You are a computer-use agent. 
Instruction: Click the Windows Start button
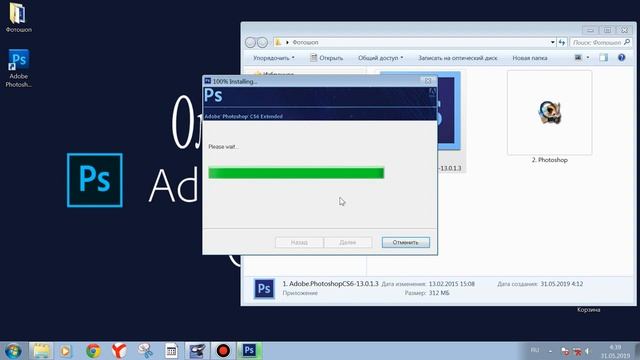[x=13, y=351]
